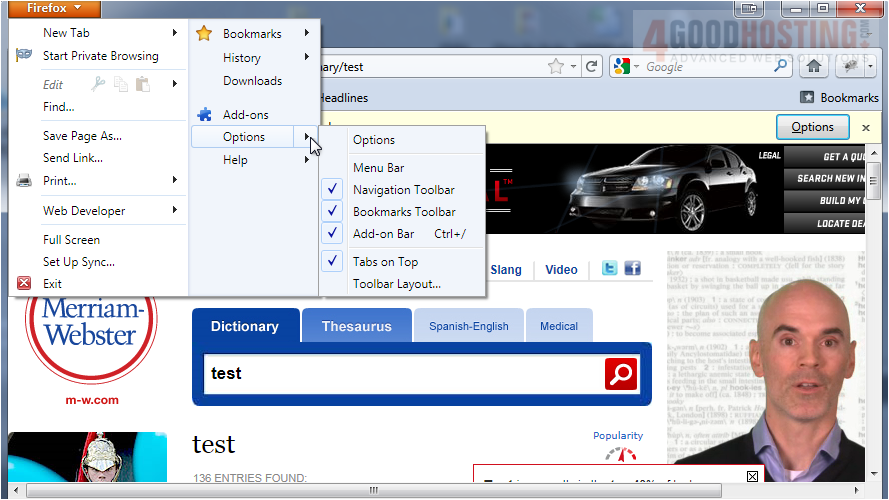Toggle the Navigation Toolbar checkbox item
This screenshot has width=889, height=500.
click(403, 190)
